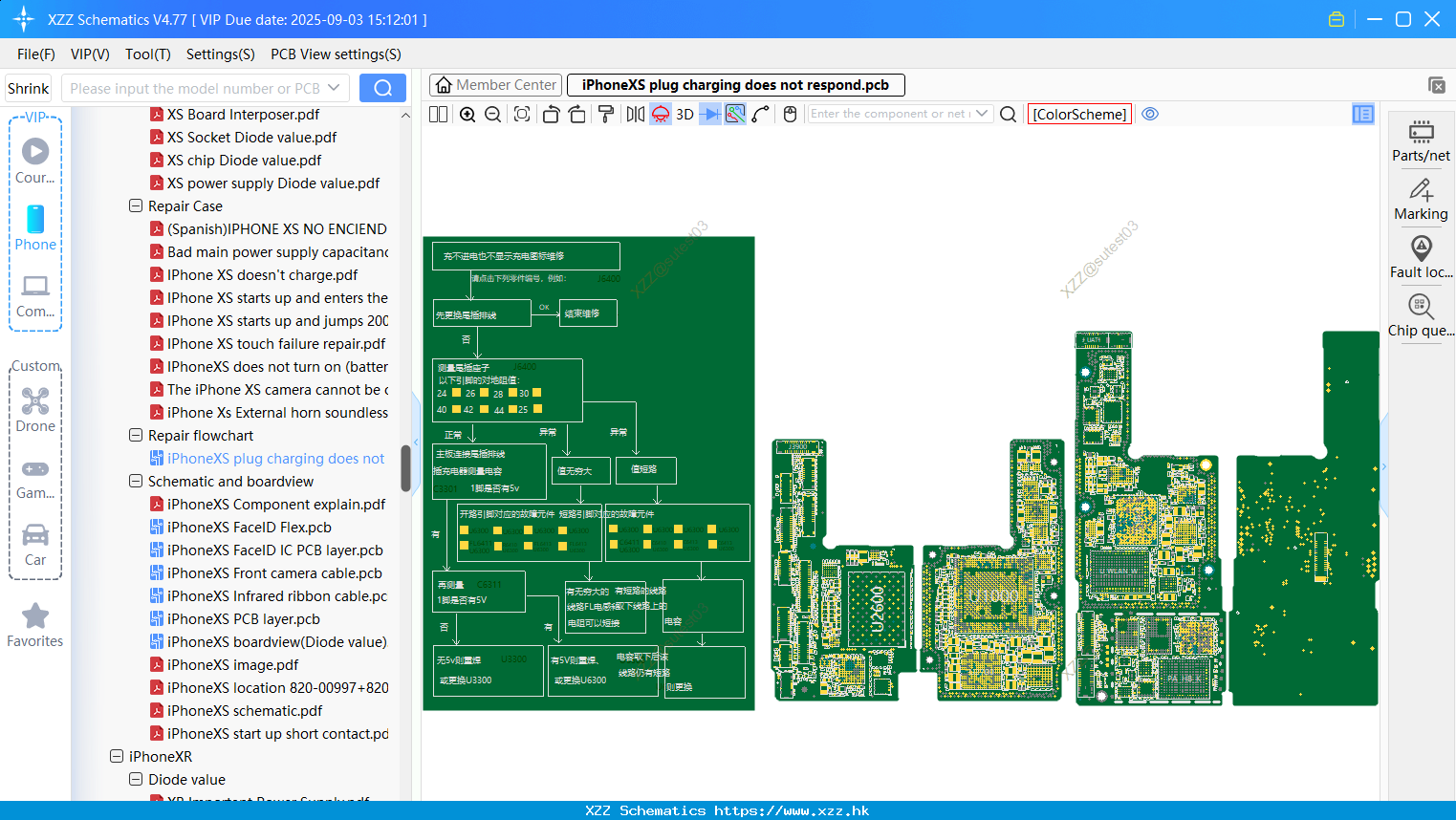1456x820 pixels.
Task: Collapse the iPhoneXR tree node
Action: (117, 756)
